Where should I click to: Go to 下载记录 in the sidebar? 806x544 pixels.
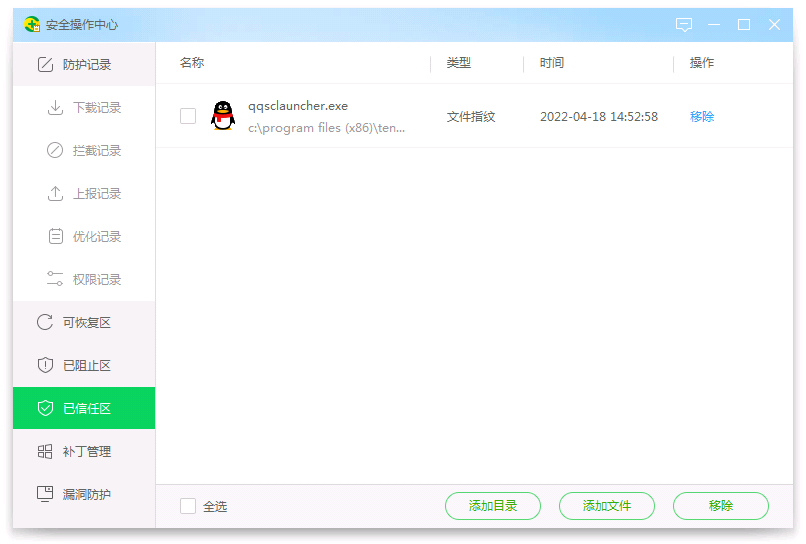tap(84, 107)
